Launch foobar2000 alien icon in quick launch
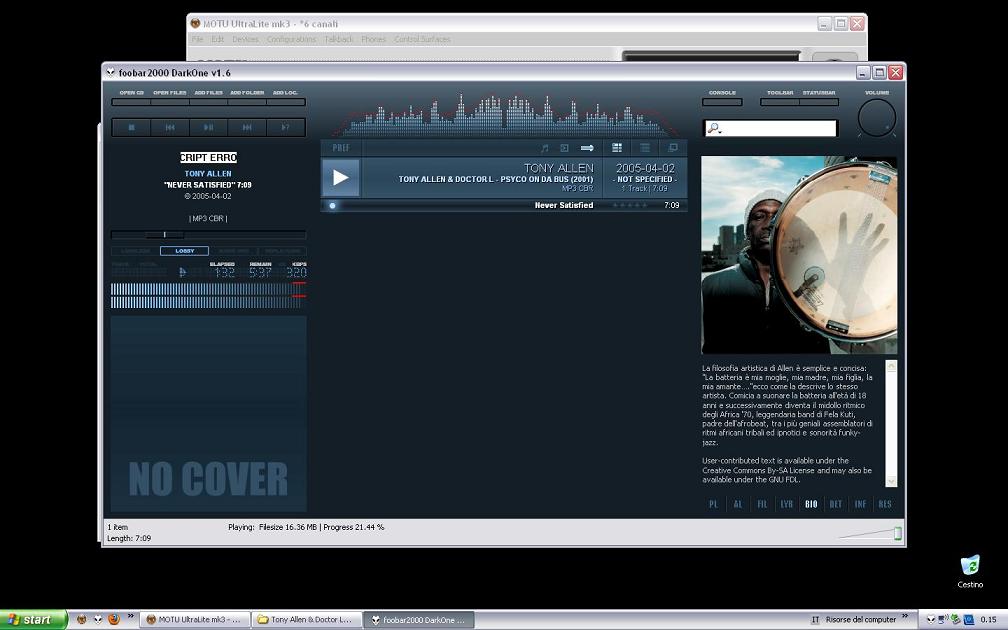The image size is (1008, 630). 98,620
